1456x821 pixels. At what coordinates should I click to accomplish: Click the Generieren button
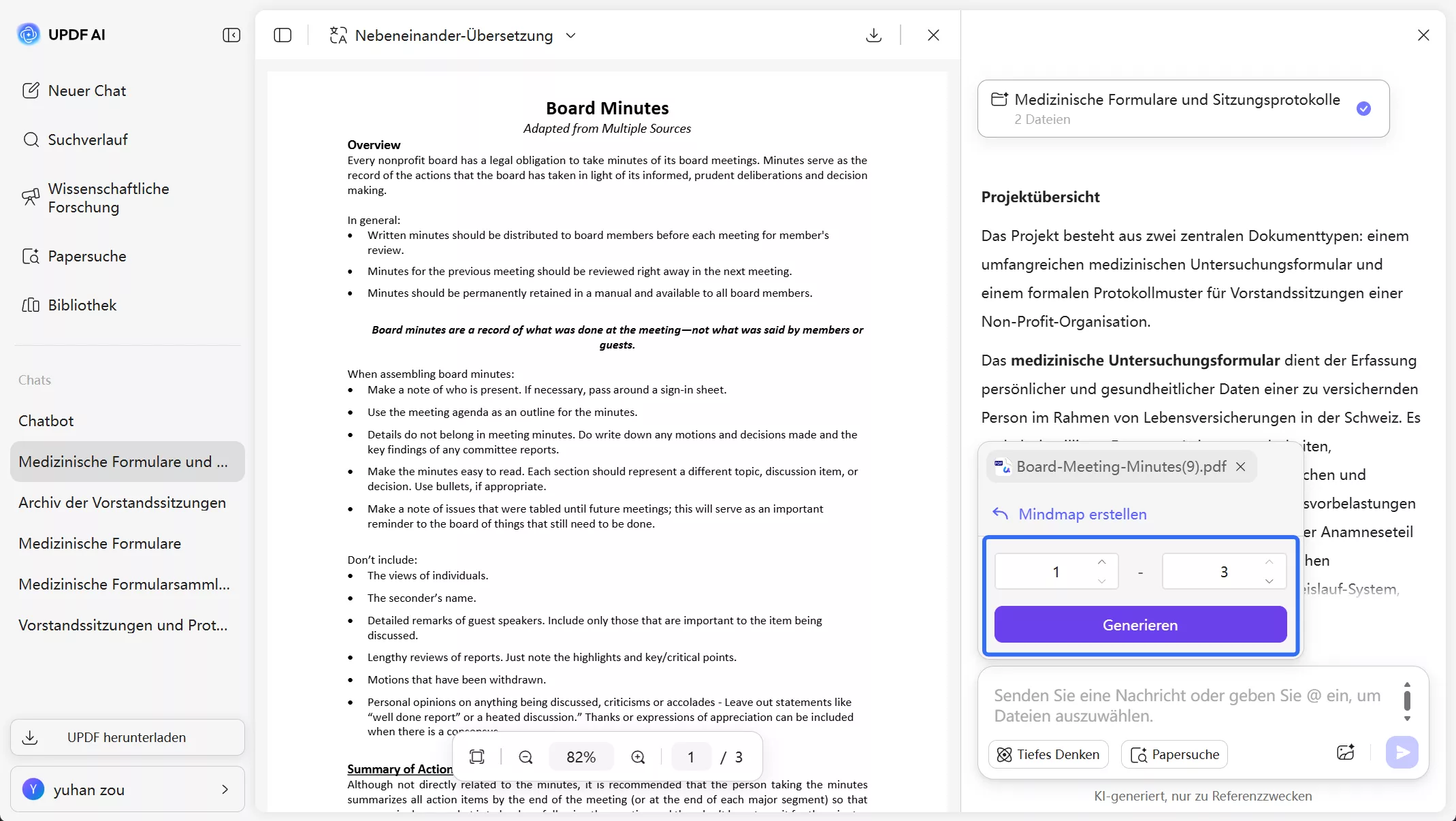coord(1140,625)
